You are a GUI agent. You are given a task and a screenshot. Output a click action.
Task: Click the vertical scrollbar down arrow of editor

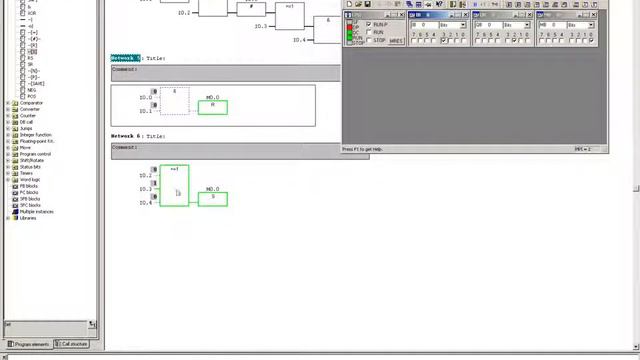(636, 347)
